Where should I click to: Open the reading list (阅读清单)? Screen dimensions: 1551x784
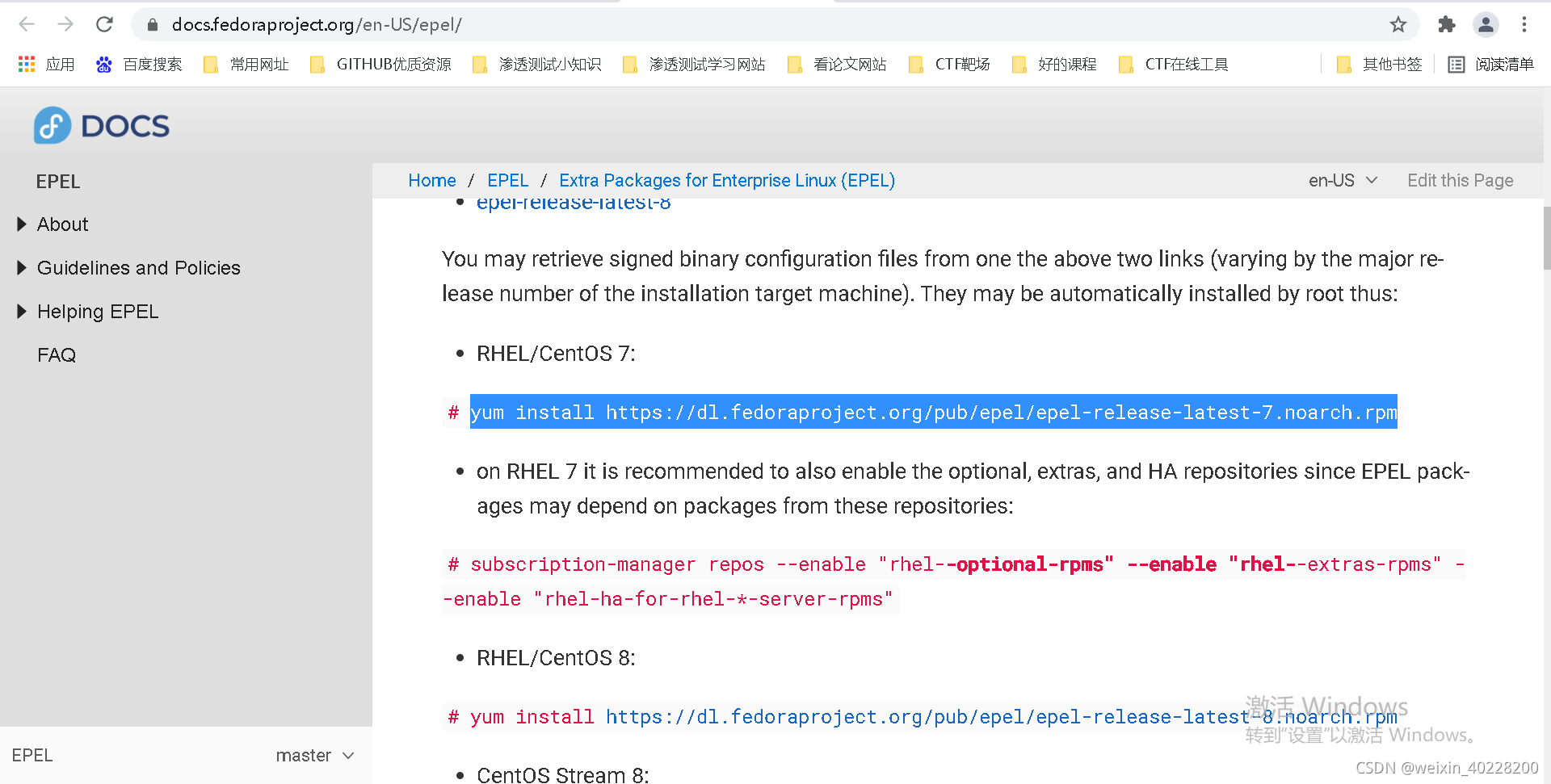tap(1490, 65)
